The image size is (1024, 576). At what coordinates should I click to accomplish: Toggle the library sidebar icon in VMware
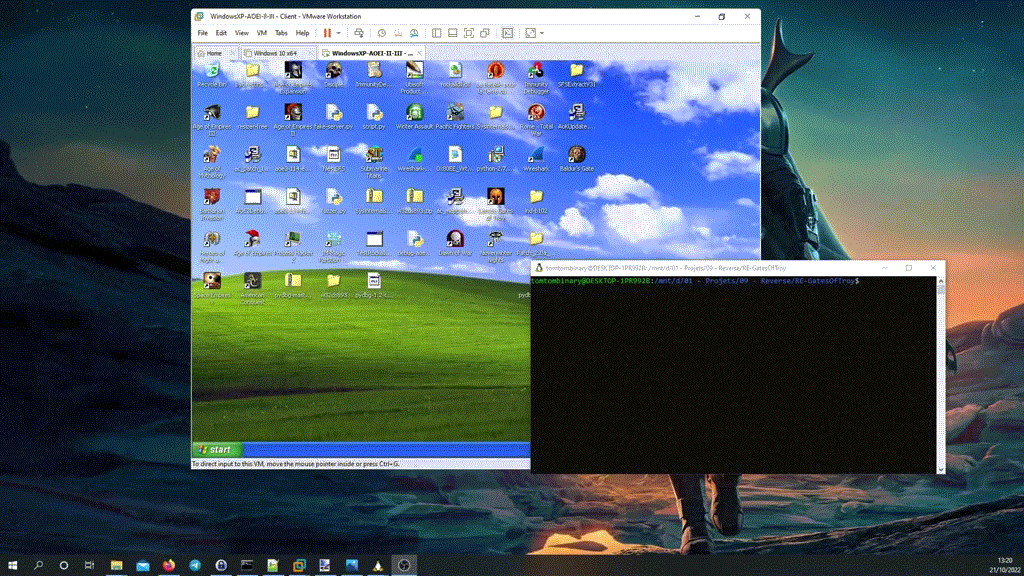[436, 33]
